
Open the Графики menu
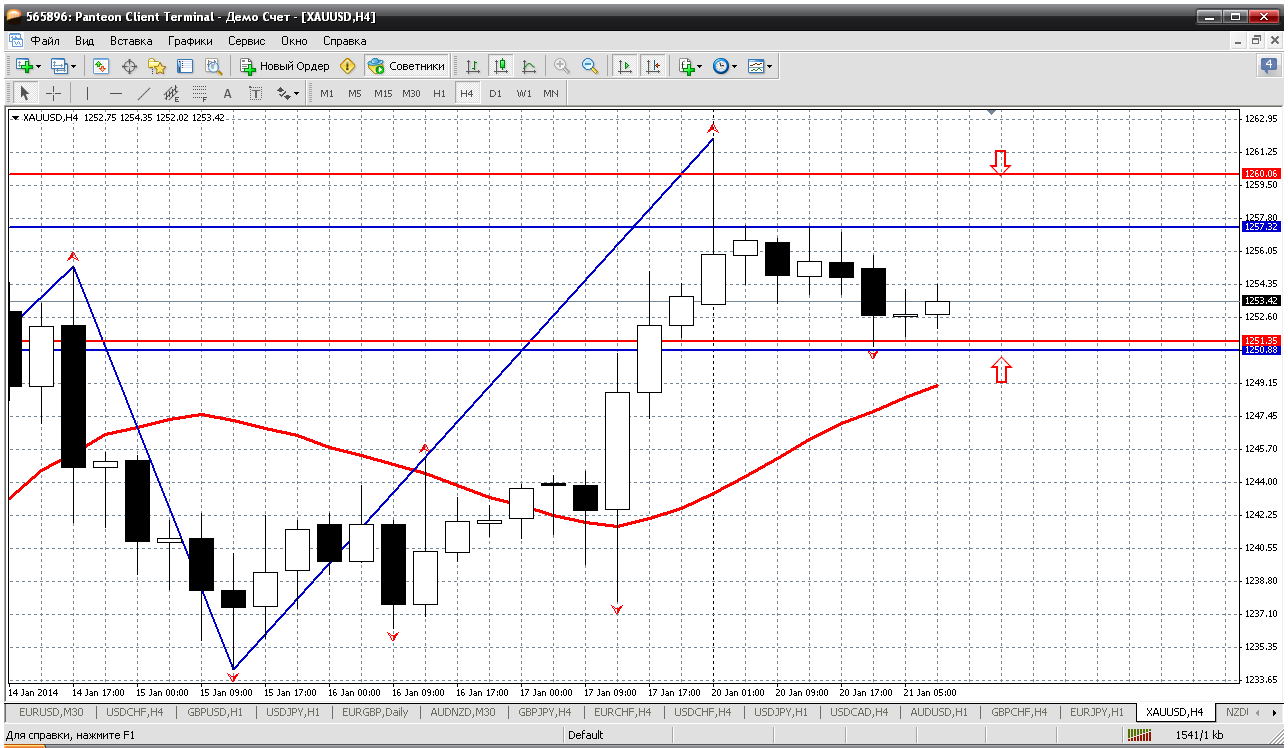click(190, 41)
